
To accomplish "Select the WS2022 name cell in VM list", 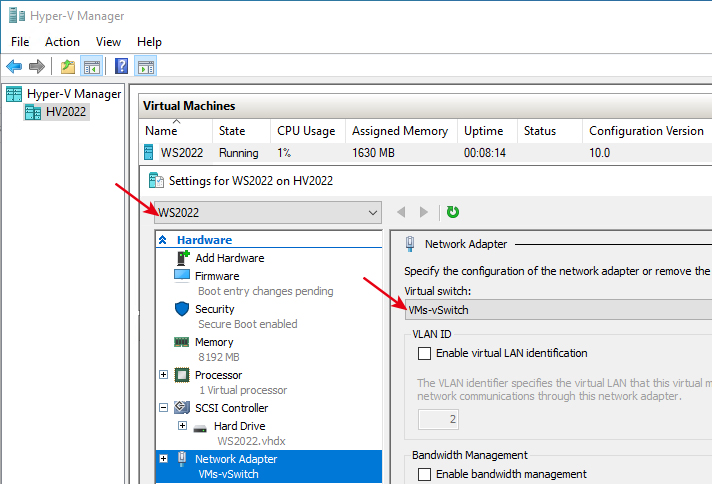I will pyautogui.click(x=182, y=153).
